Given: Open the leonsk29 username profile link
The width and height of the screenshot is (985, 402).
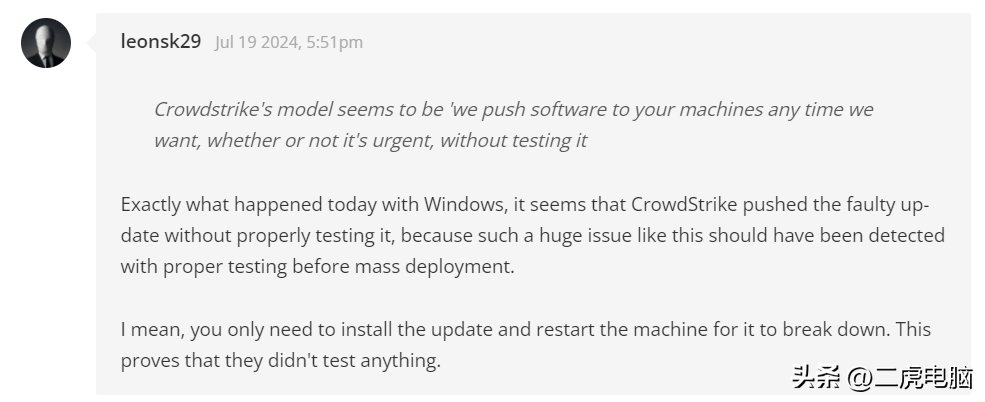Looking at the screenshot, I should click(x=161, y=41).
